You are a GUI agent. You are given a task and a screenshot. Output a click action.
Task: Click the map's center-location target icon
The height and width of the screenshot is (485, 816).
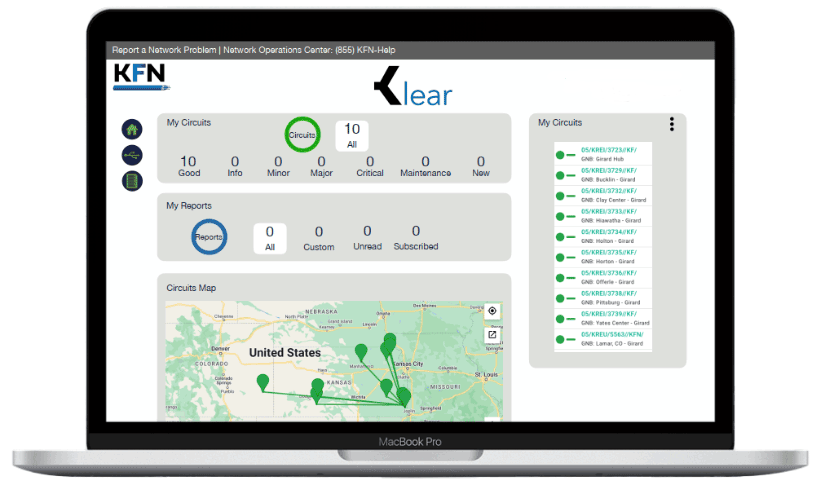point(492,312)
